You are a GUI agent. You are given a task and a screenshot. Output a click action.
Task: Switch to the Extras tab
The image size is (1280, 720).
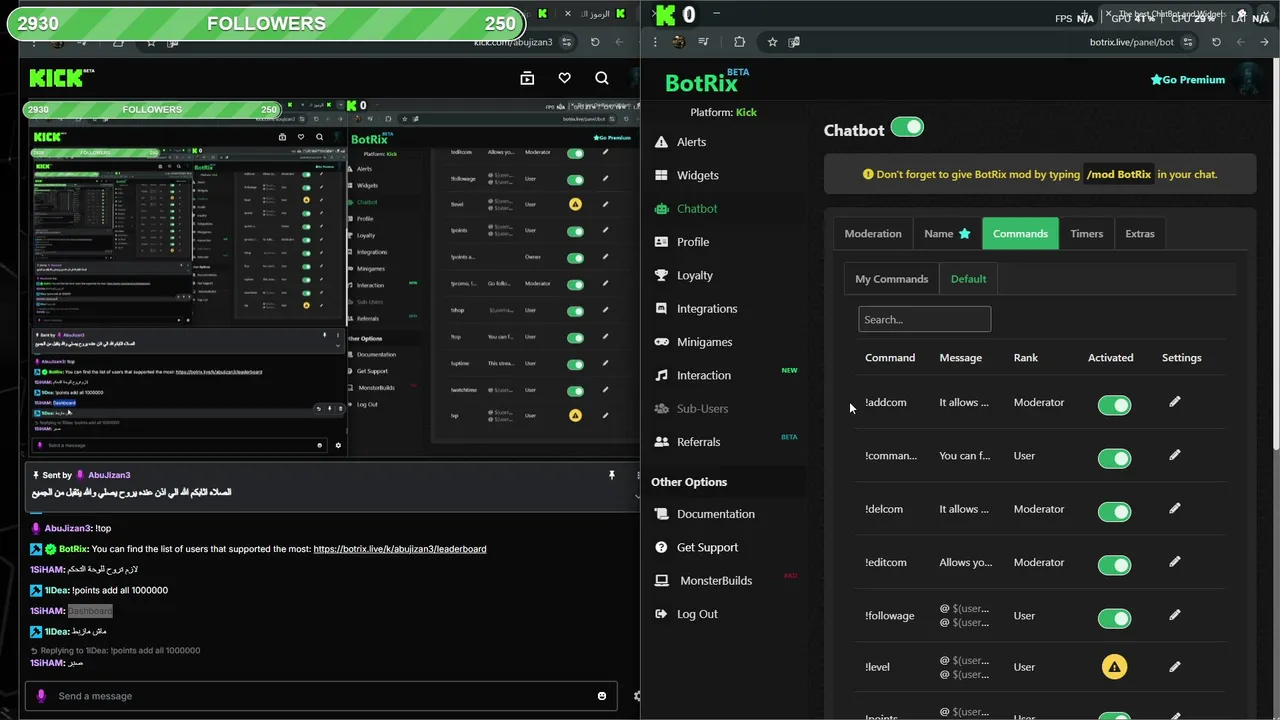[x=1140, y=233]
